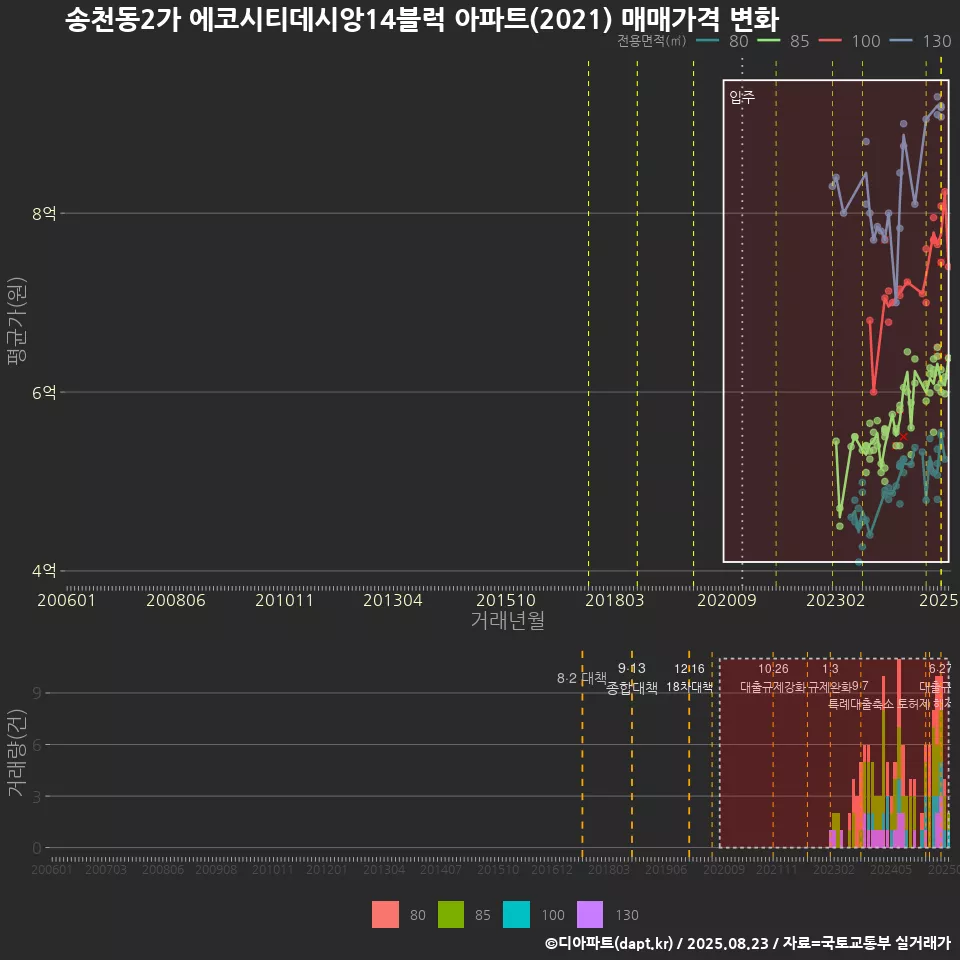960x960 pixels.
Task: Click the 거래량(건) y-axis title
Action: click(17, 753)
